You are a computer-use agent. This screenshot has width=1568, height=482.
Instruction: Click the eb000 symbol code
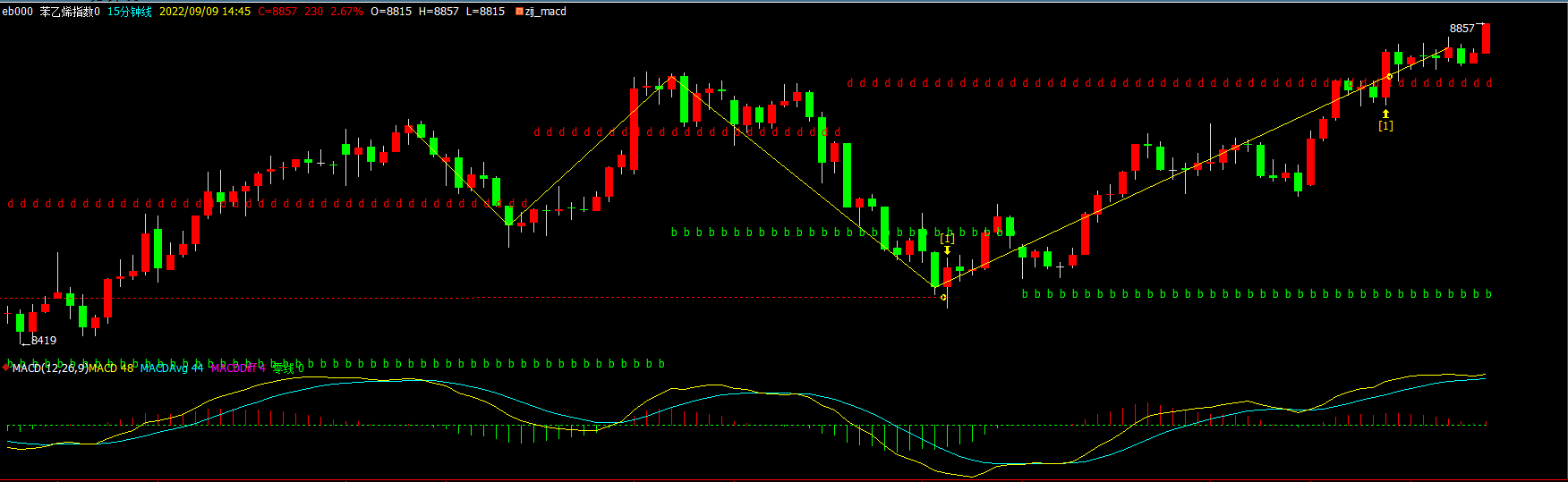17,12
